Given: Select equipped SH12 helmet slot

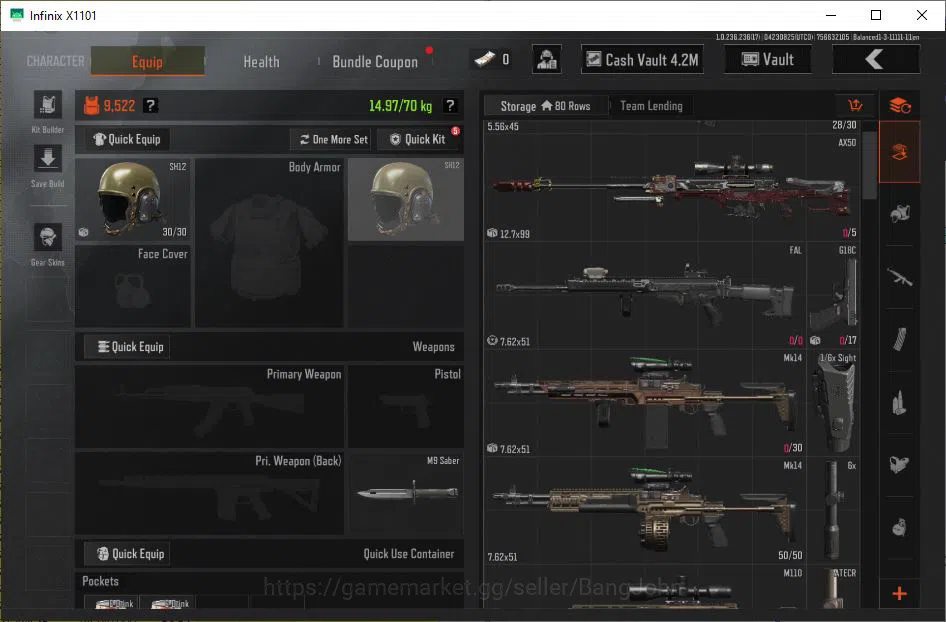Looking at the screenshot, I should click(133, 200).
